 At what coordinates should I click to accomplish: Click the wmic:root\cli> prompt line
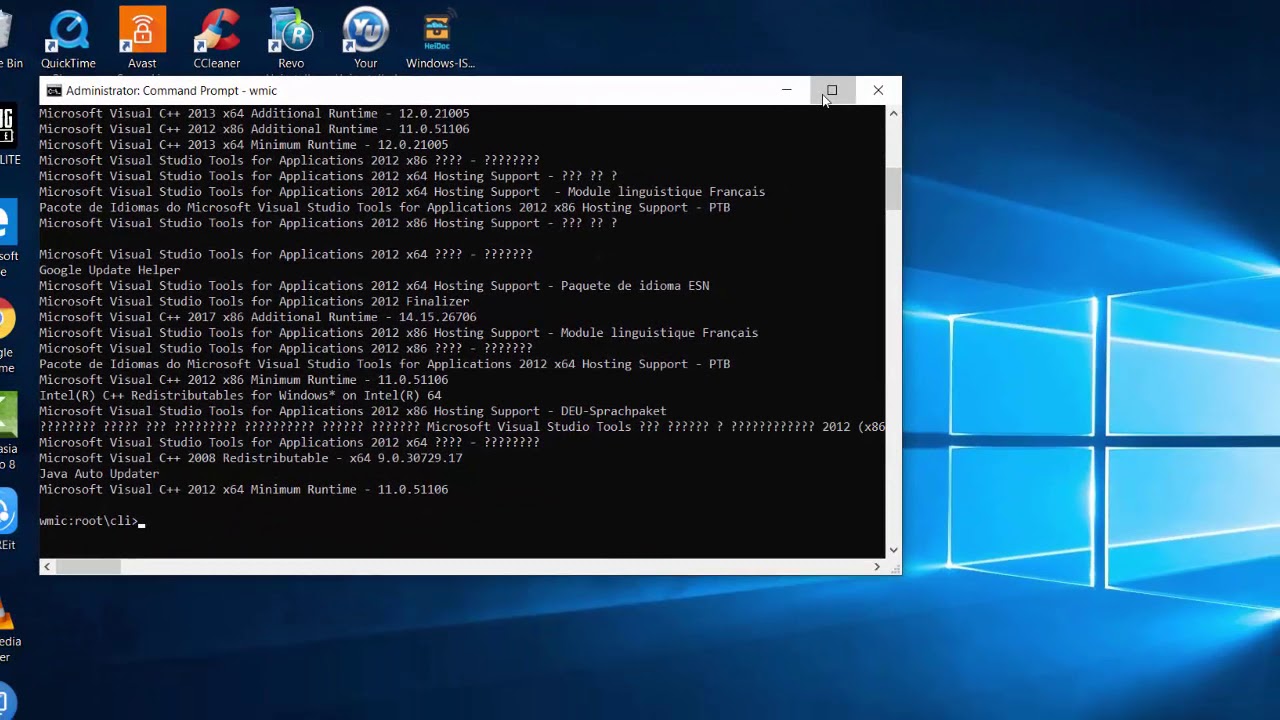tap(92, 521)
